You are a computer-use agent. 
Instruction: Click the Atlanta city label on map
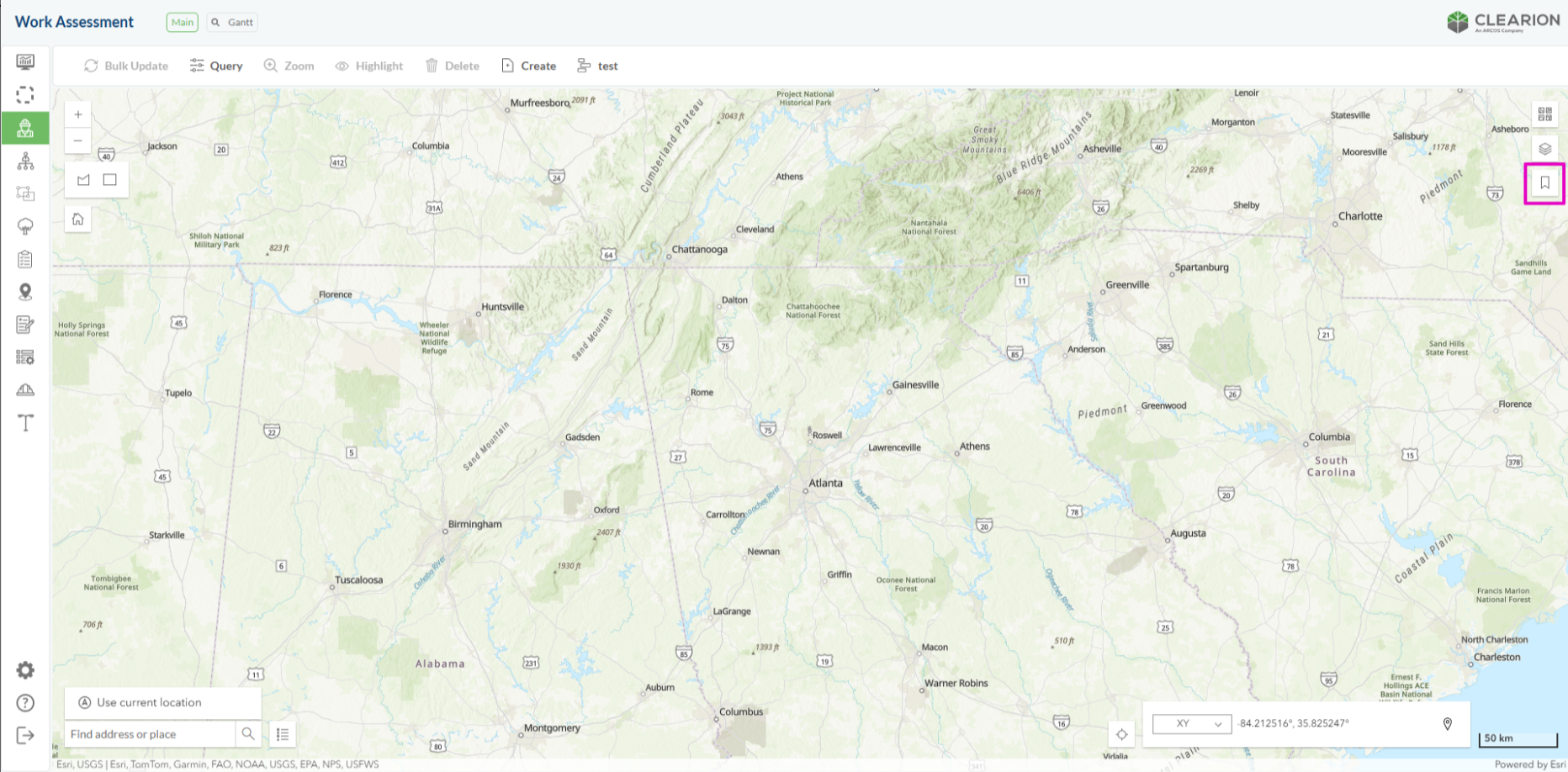pyautogui.click(x=825, y=483)
